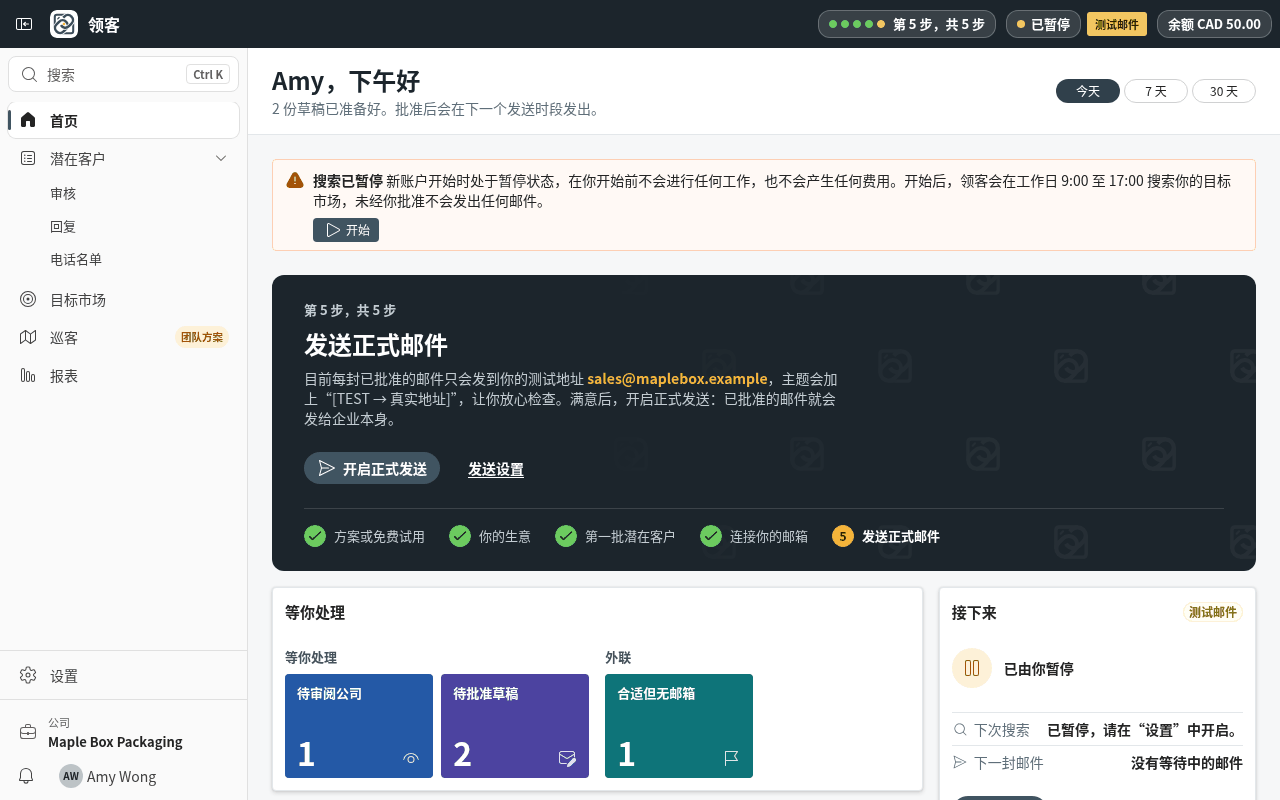Click the bar chart icon beside 报表
The height and width of the screenshot is (800, 1280).
point(28,375)
